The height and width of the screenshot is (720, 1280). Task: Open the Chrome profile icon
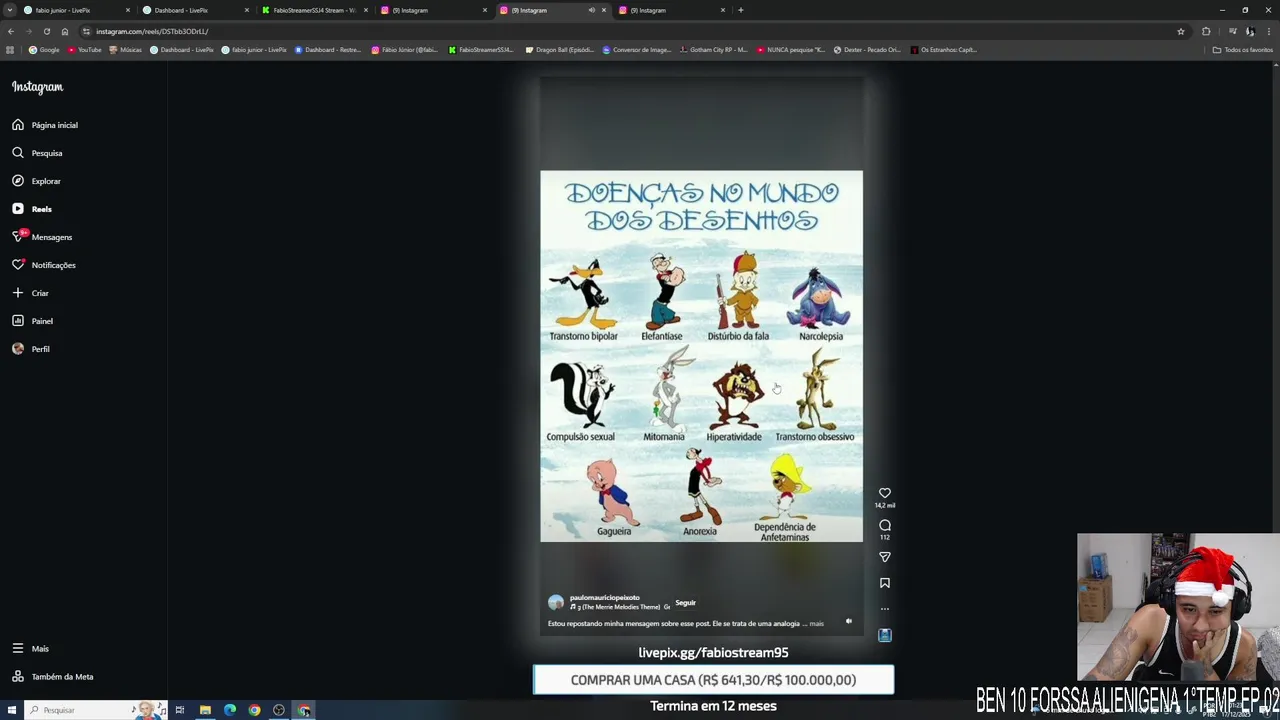[x=1250, y=31]
